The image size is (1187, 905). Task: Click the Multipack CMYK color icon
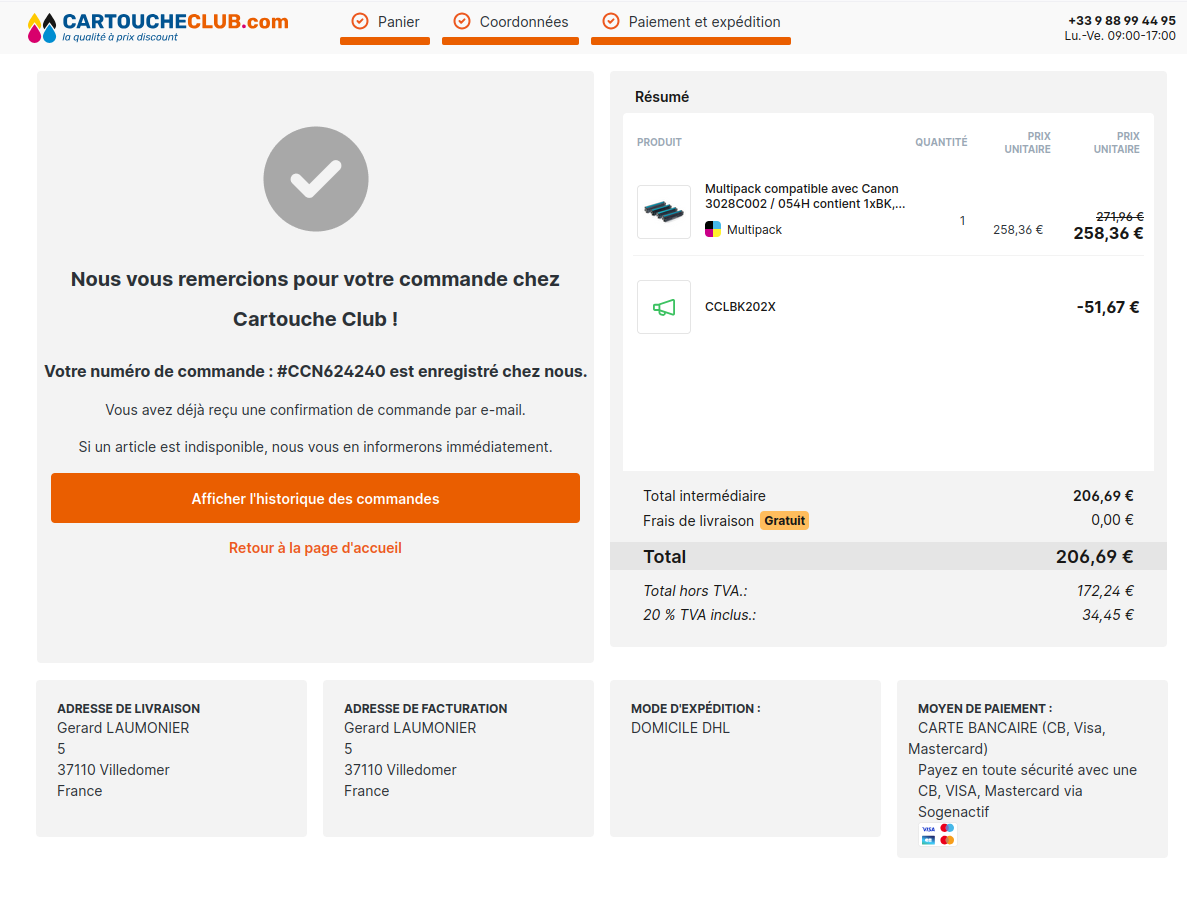tap(713, 230)
